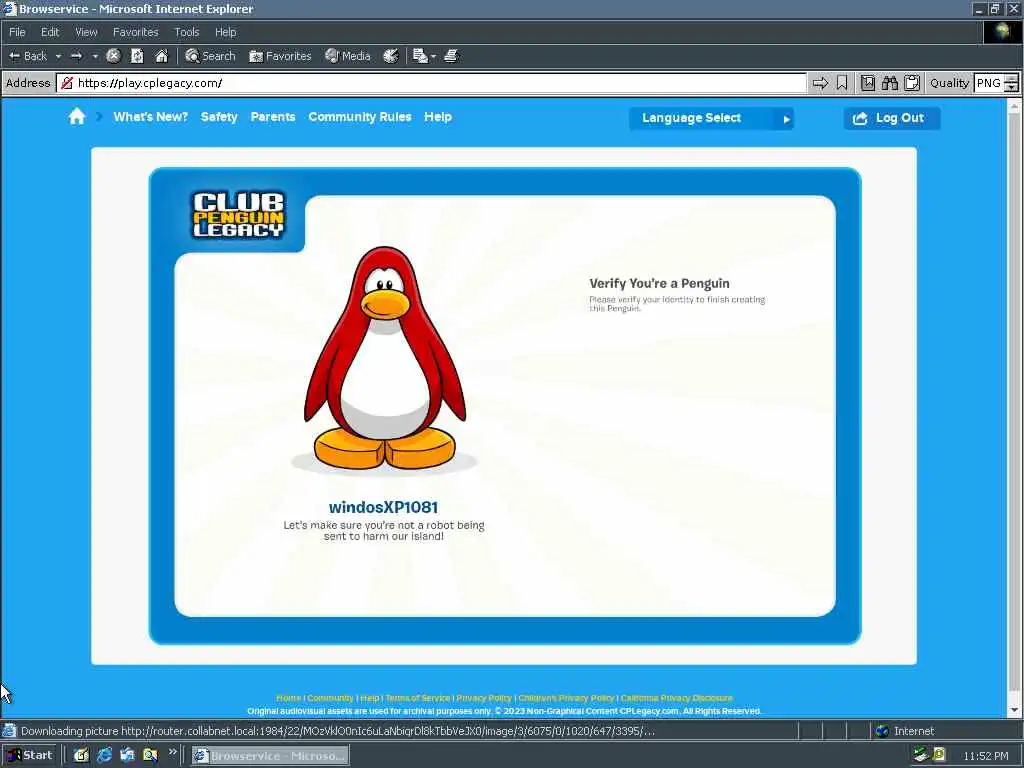Click the fourth quick launch search icon

point(150,756)
